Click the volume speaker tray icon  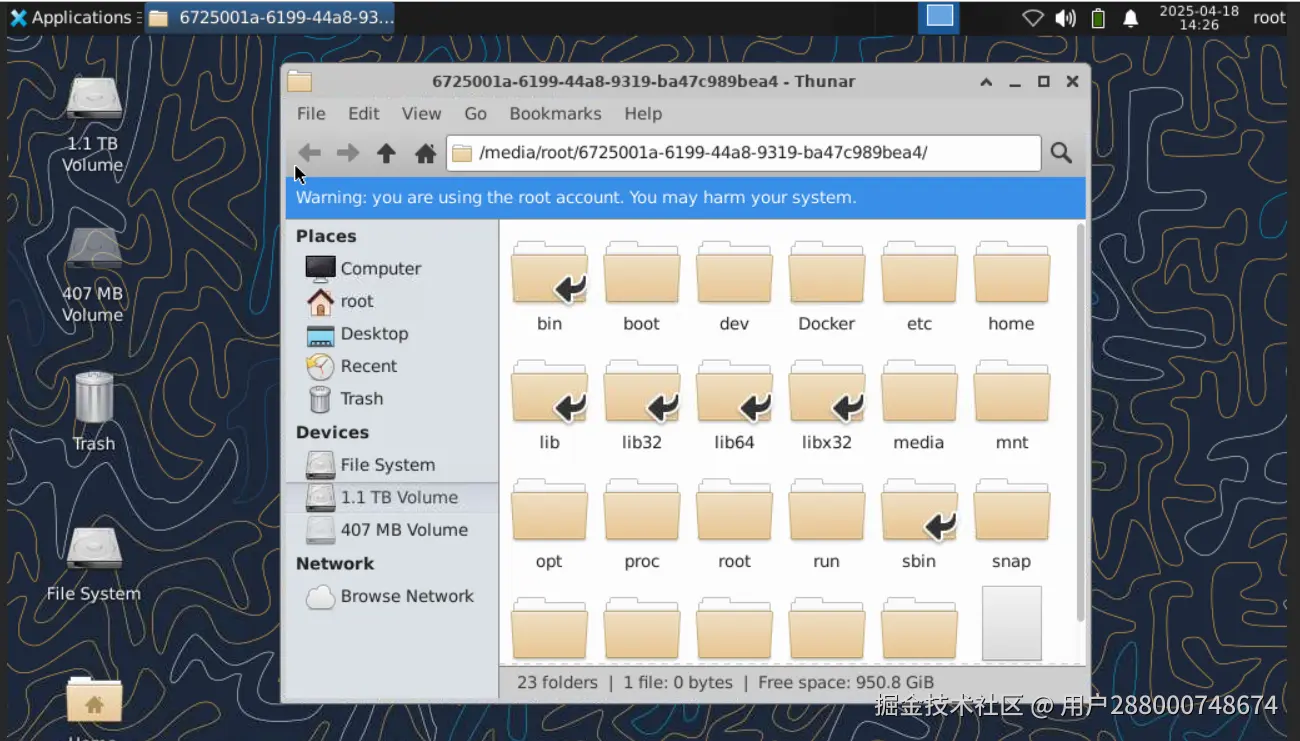1065,18
